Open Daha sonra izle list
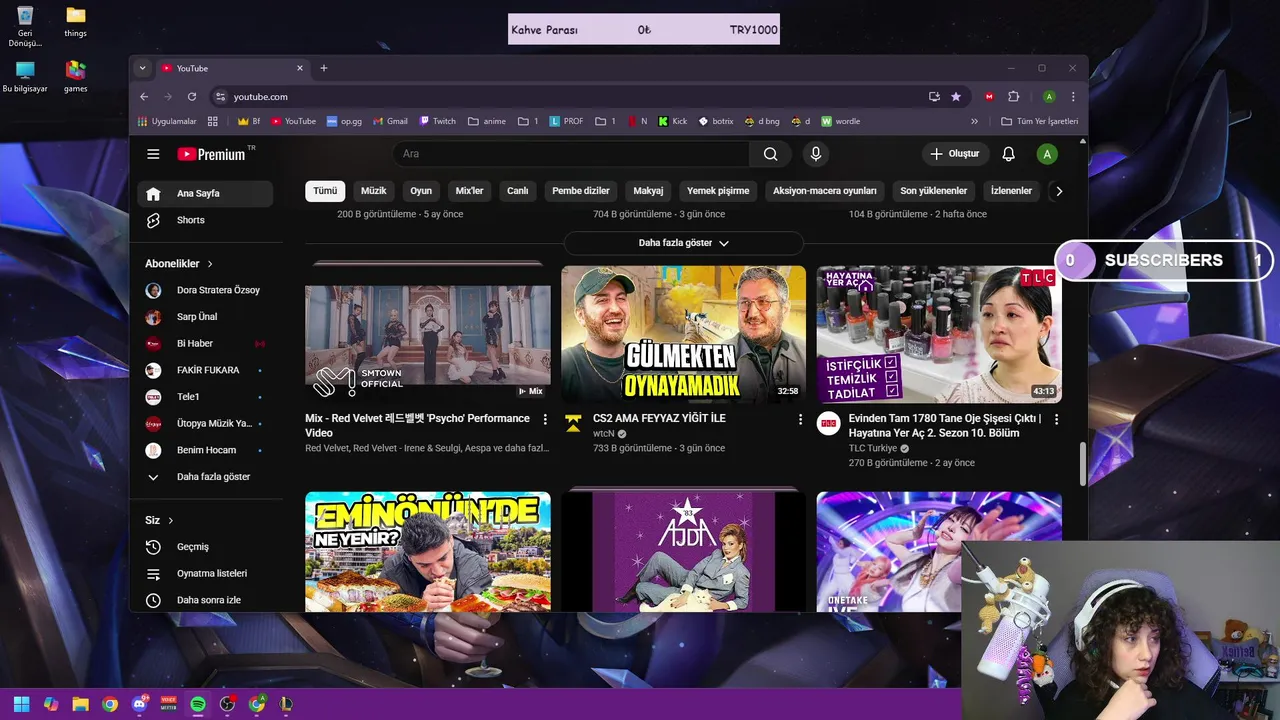 pos(205,600)
